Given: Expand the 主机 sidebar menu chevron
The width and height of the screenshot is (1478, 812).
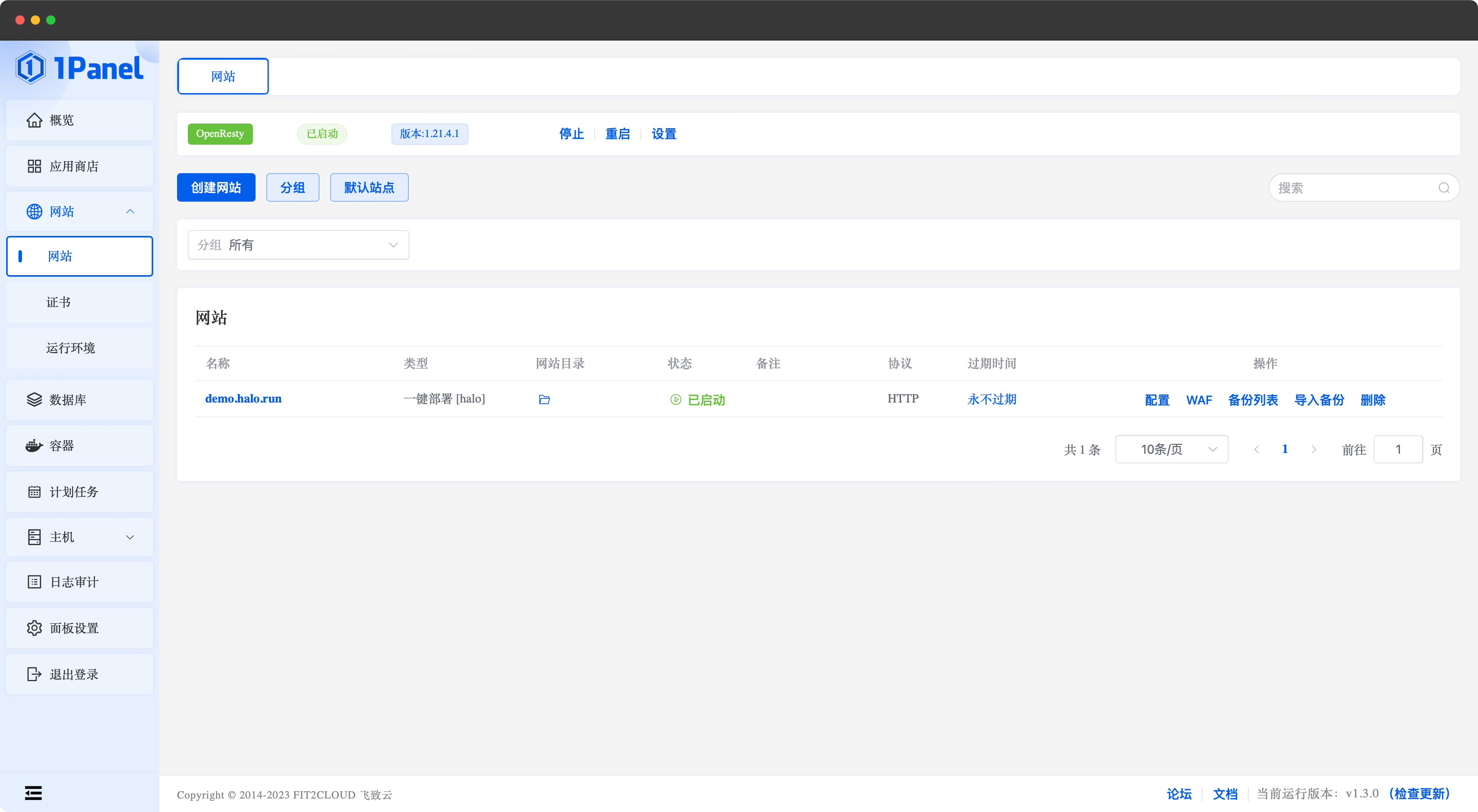Looking at the screenshot, I should coord(130,537).
